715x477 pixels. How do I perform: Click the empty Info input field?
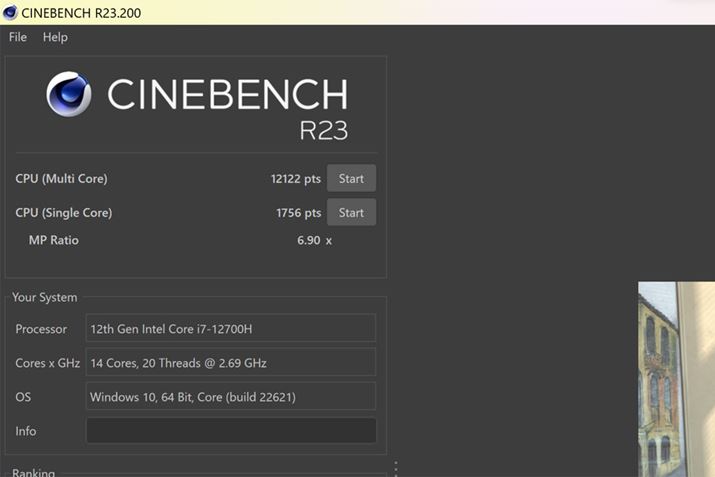pos(231,430)
